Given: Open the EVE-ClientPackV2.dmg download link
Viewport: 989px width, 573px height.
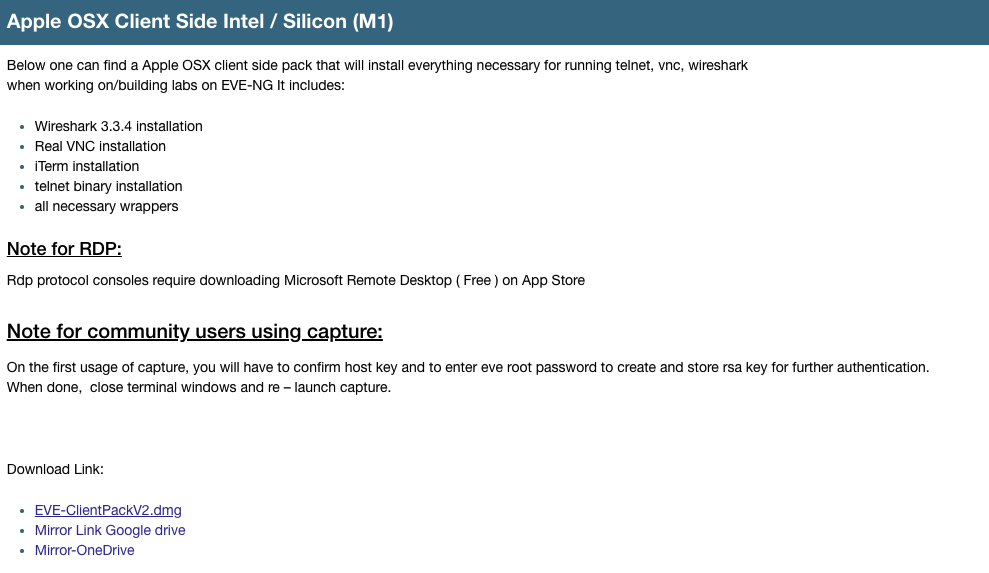Looking at the screenshot, I should (x=108, y=510).
